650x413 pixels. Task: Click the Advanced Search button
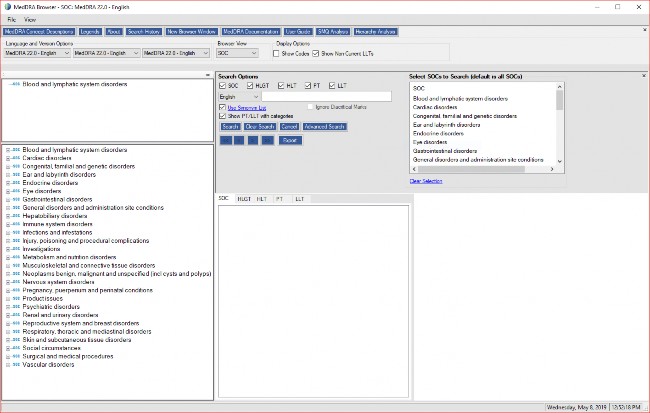click(x=323, y=127)
